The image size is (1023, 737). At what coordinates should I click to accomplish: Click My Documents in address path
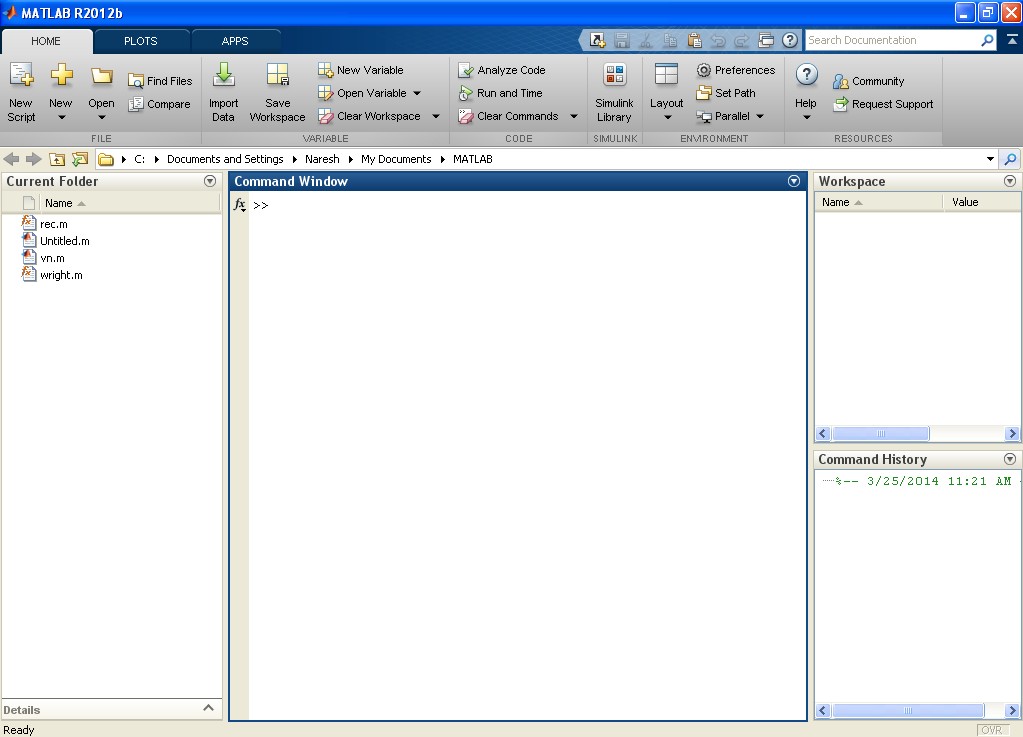point(396,159)
